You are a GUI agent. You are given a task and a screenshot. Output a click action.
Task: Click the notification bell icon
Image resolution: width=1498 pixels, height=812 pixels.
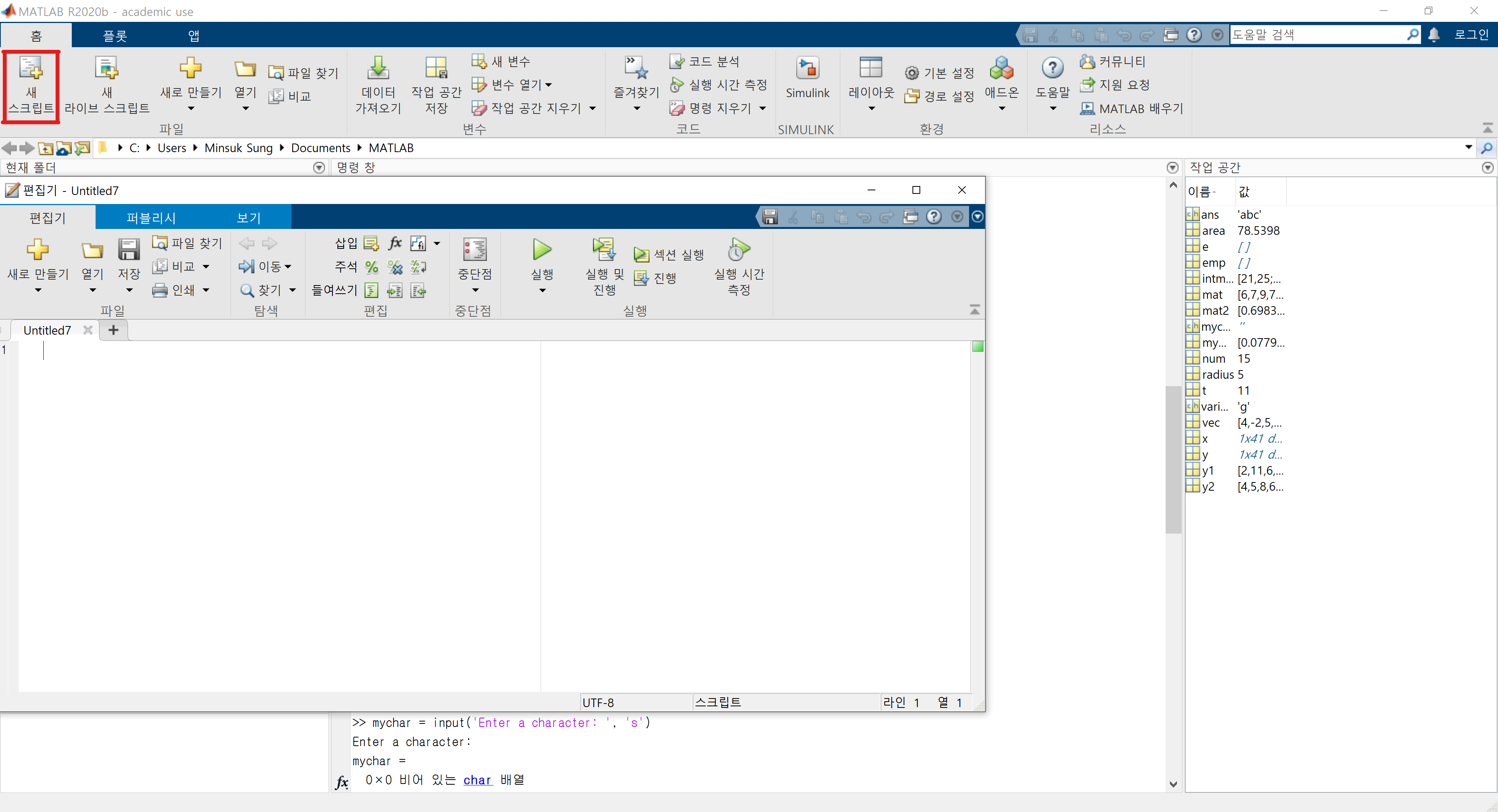pos(1434,35)
